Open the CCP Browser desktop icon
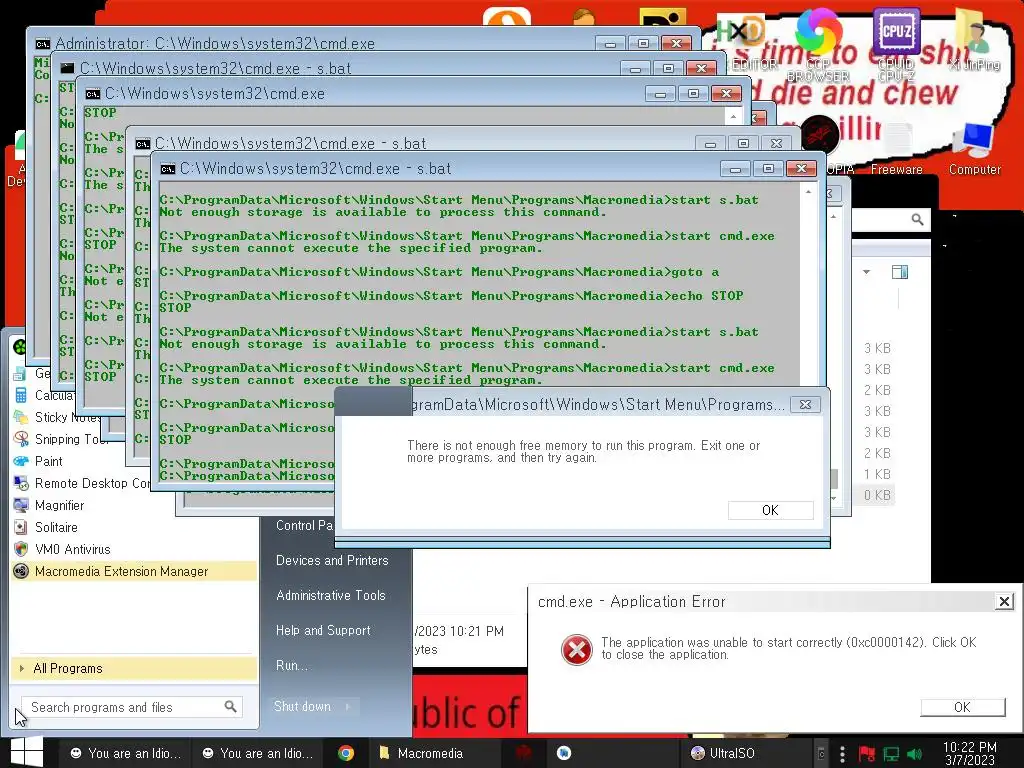 (818, 44)
